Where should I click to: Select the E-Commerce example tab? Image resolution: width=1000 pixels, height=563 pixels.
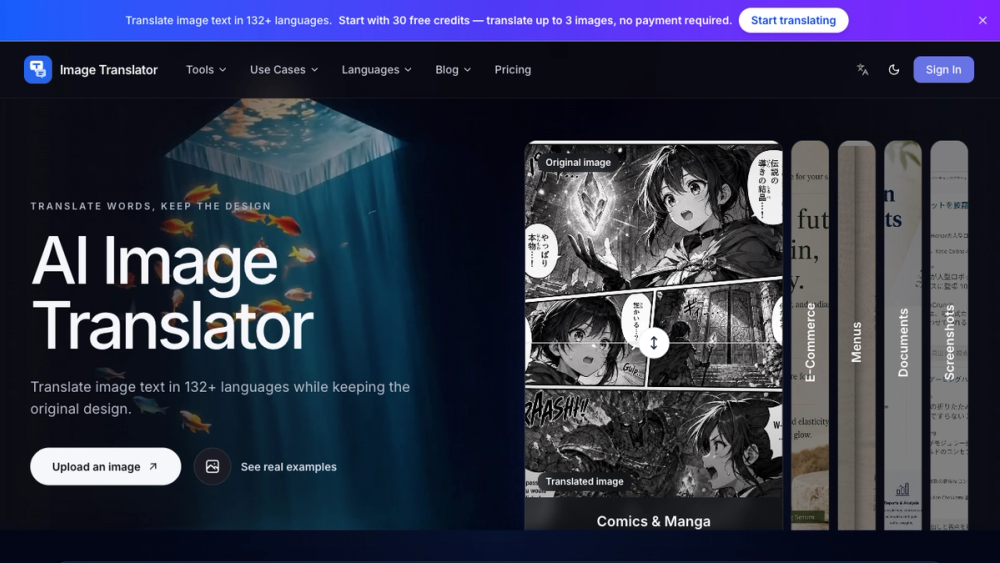click(810, 335)
